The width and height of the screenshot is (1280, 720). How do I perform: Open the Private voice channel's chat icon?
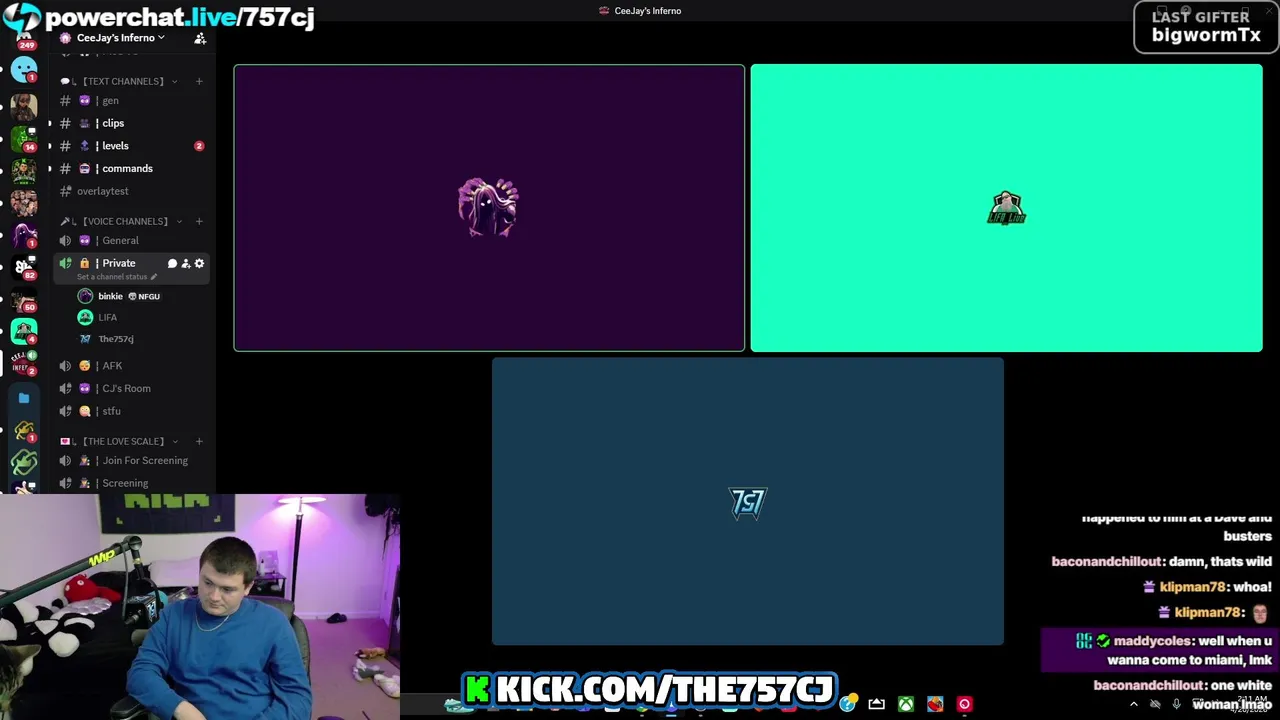(172, 264)
